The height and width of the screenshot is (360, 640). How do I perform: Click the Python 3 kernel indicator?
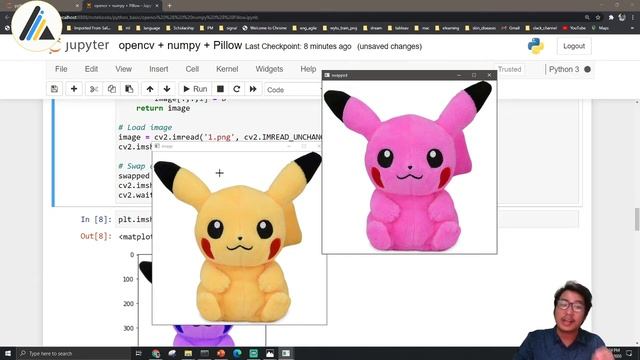pyautogui.click(x=564, y=69)
